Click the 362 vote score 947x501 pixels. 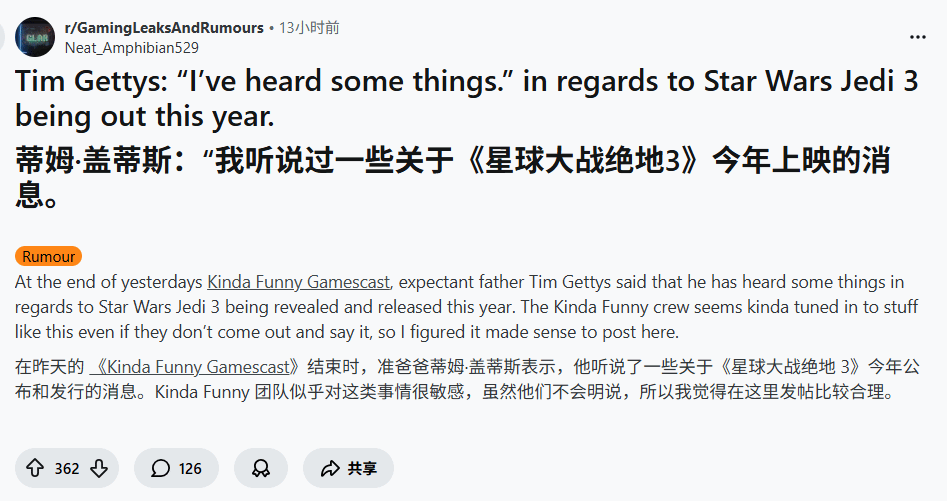[x=67, y=468]
